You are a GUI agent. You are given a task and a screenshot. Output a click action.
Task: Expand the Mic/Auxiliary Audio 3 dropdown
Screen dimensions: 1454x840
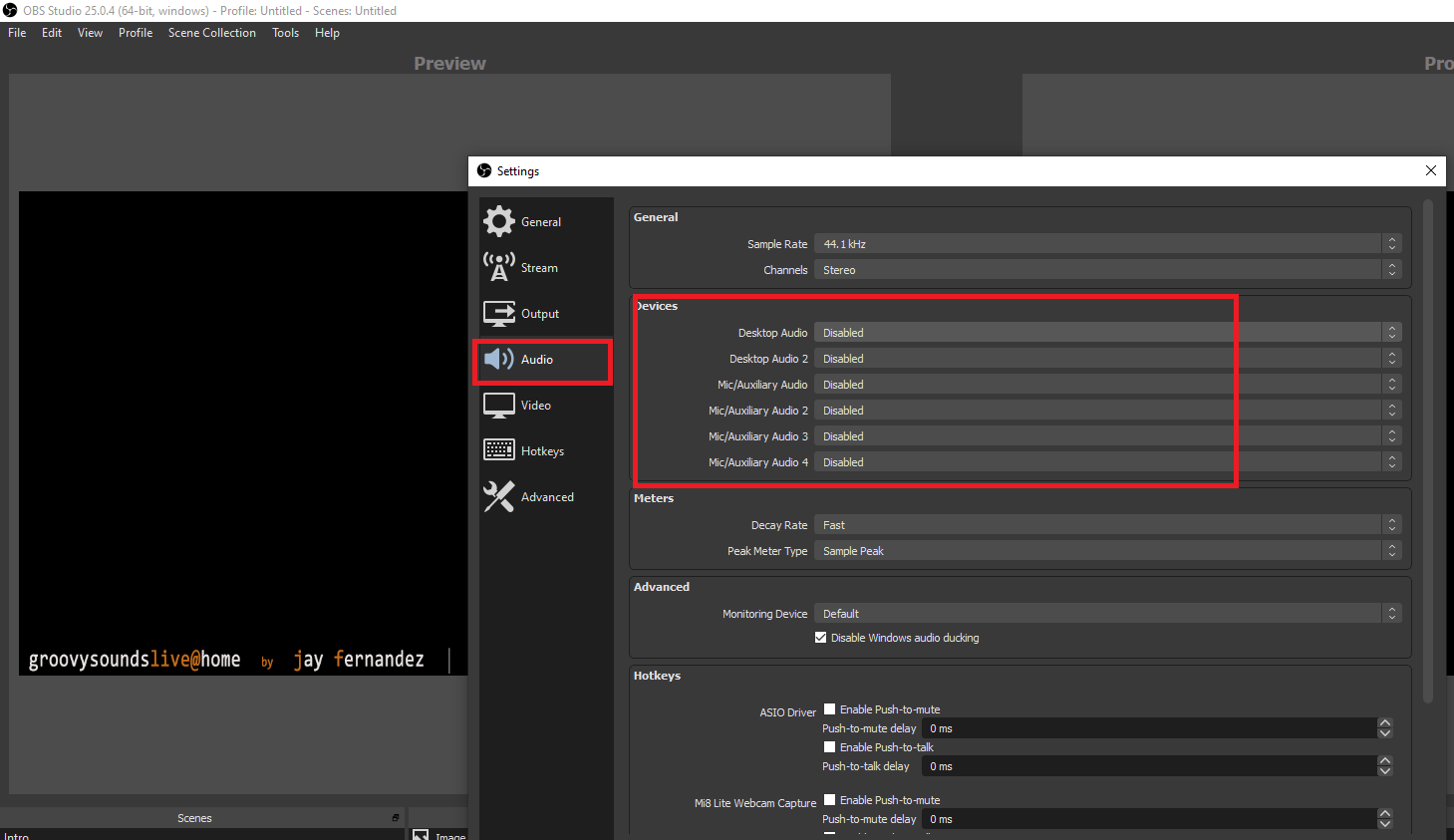pyautogui.click(x=1107, y=436)
